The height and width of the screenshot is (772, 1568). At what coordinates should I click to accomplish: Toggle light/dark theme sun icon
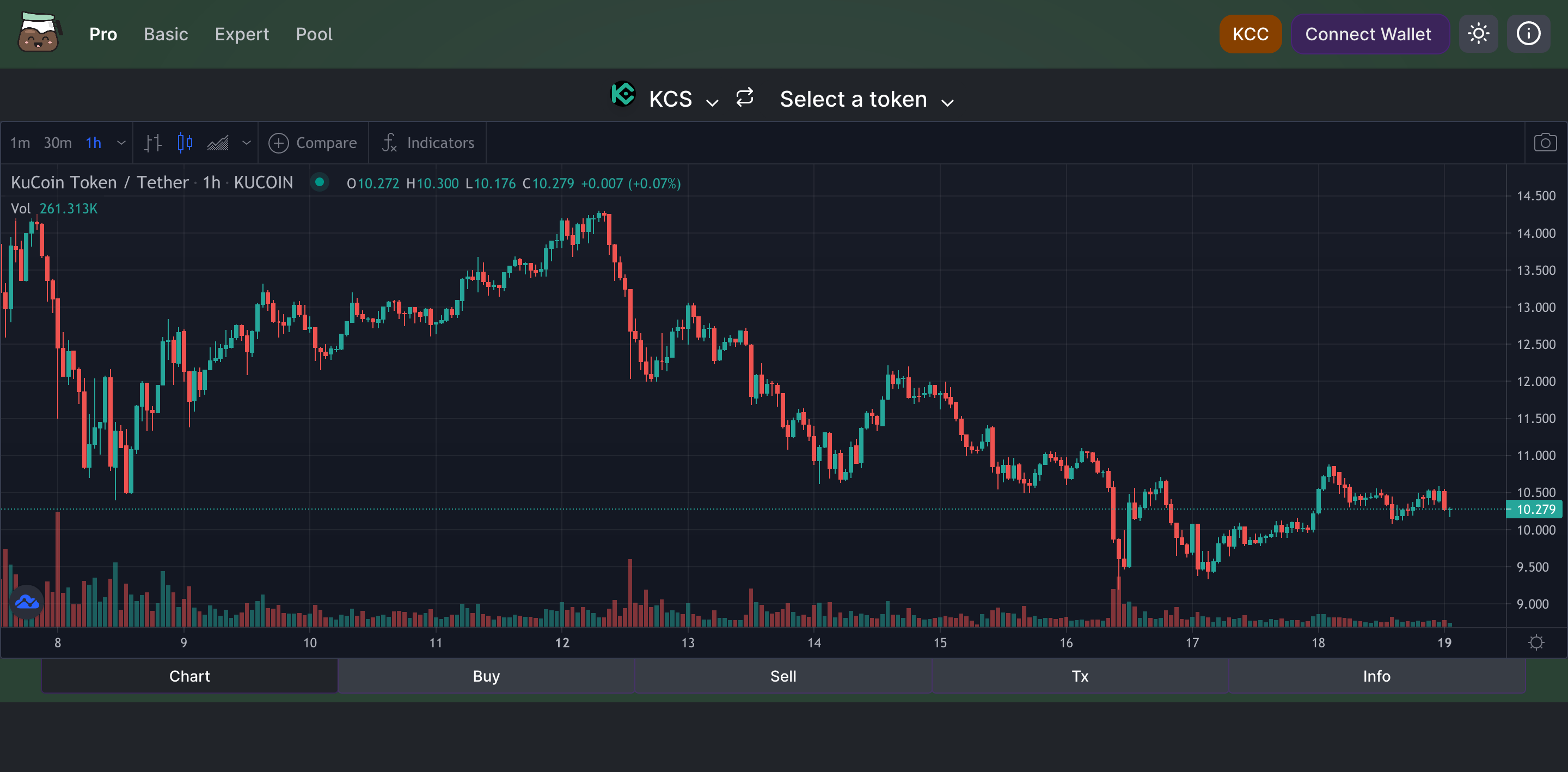[1478, 34]
